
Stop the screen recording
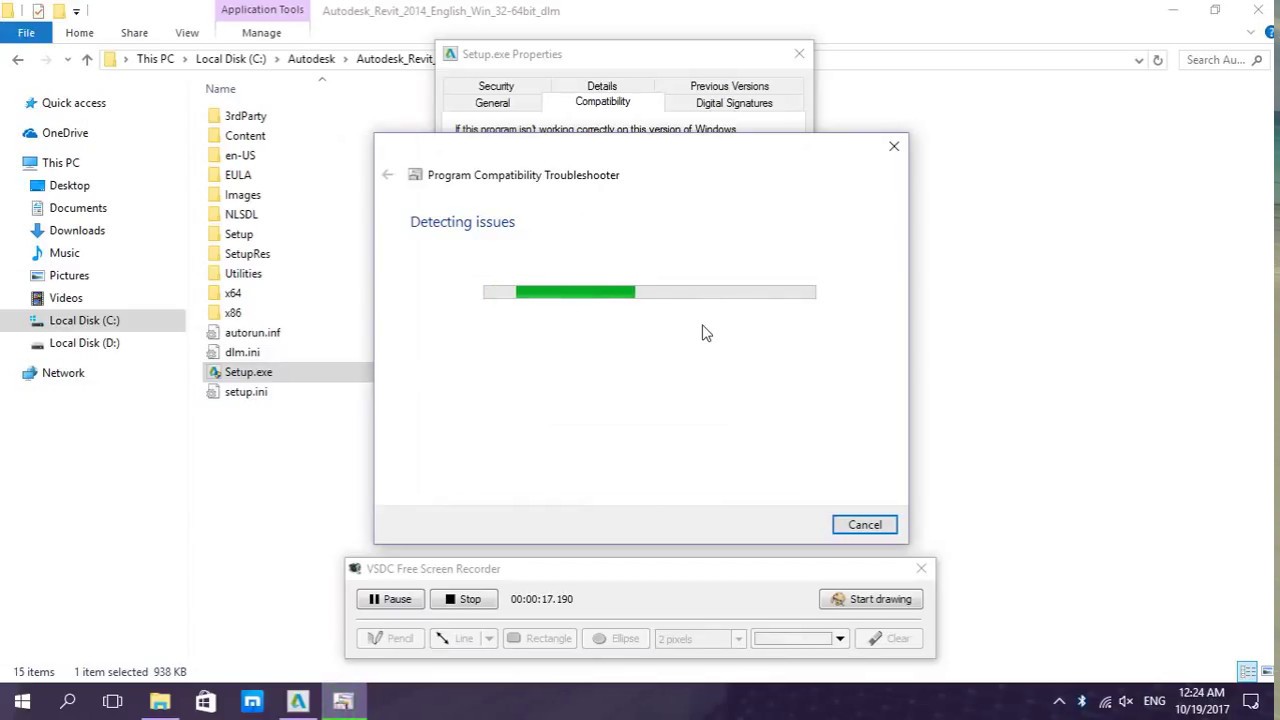click(x=463, y=599)
